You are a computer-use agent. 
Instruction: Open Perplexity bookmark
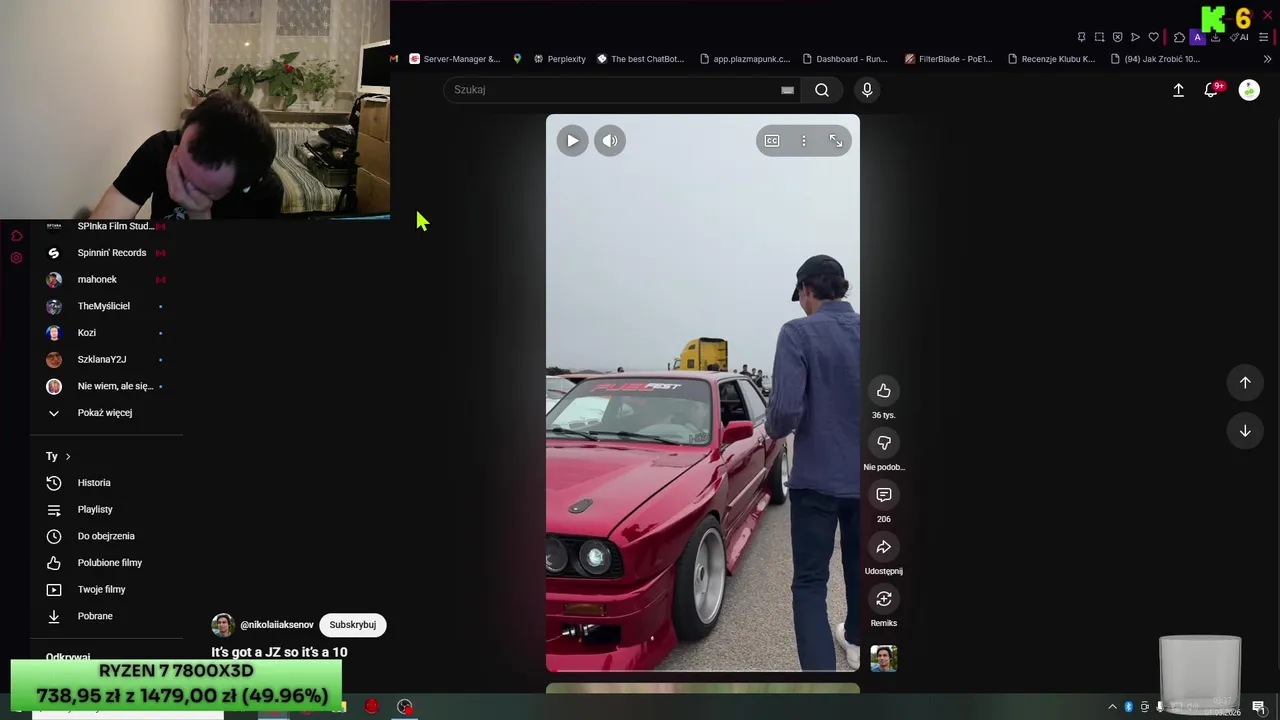(559, 59)
